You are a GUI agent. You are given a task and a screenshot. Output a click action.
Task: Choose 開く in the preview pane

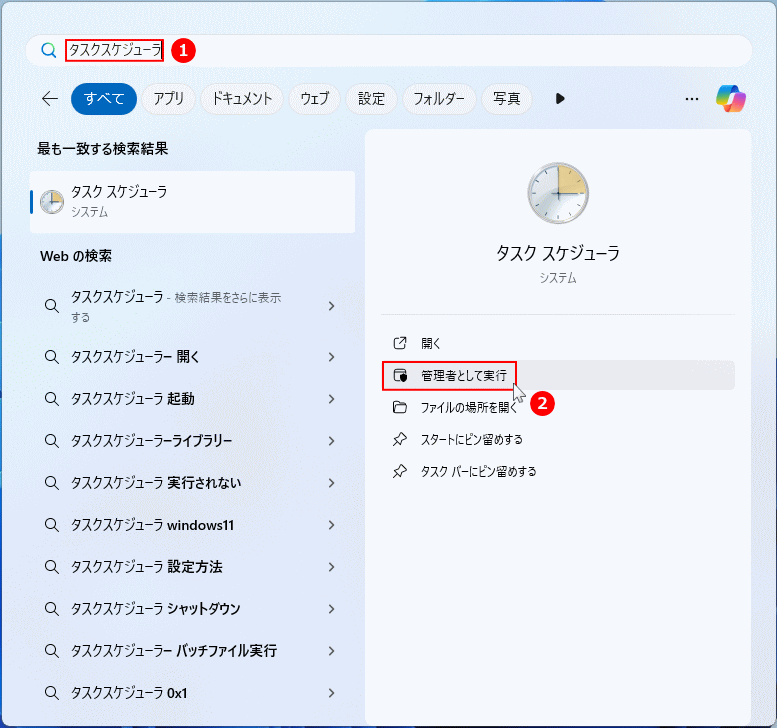tap(558, 343)
